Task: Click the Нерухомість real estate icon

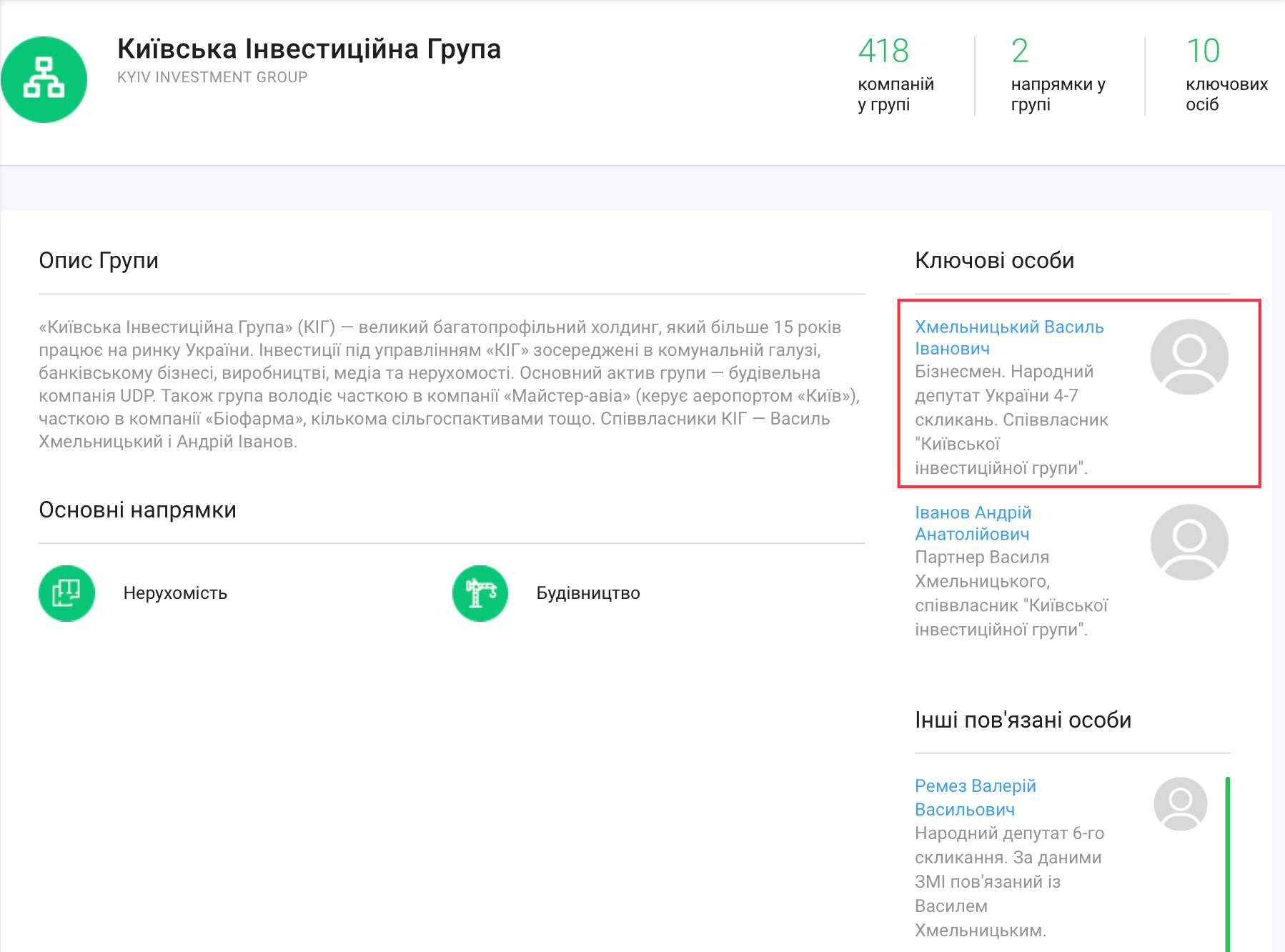Action: (66, 593)
